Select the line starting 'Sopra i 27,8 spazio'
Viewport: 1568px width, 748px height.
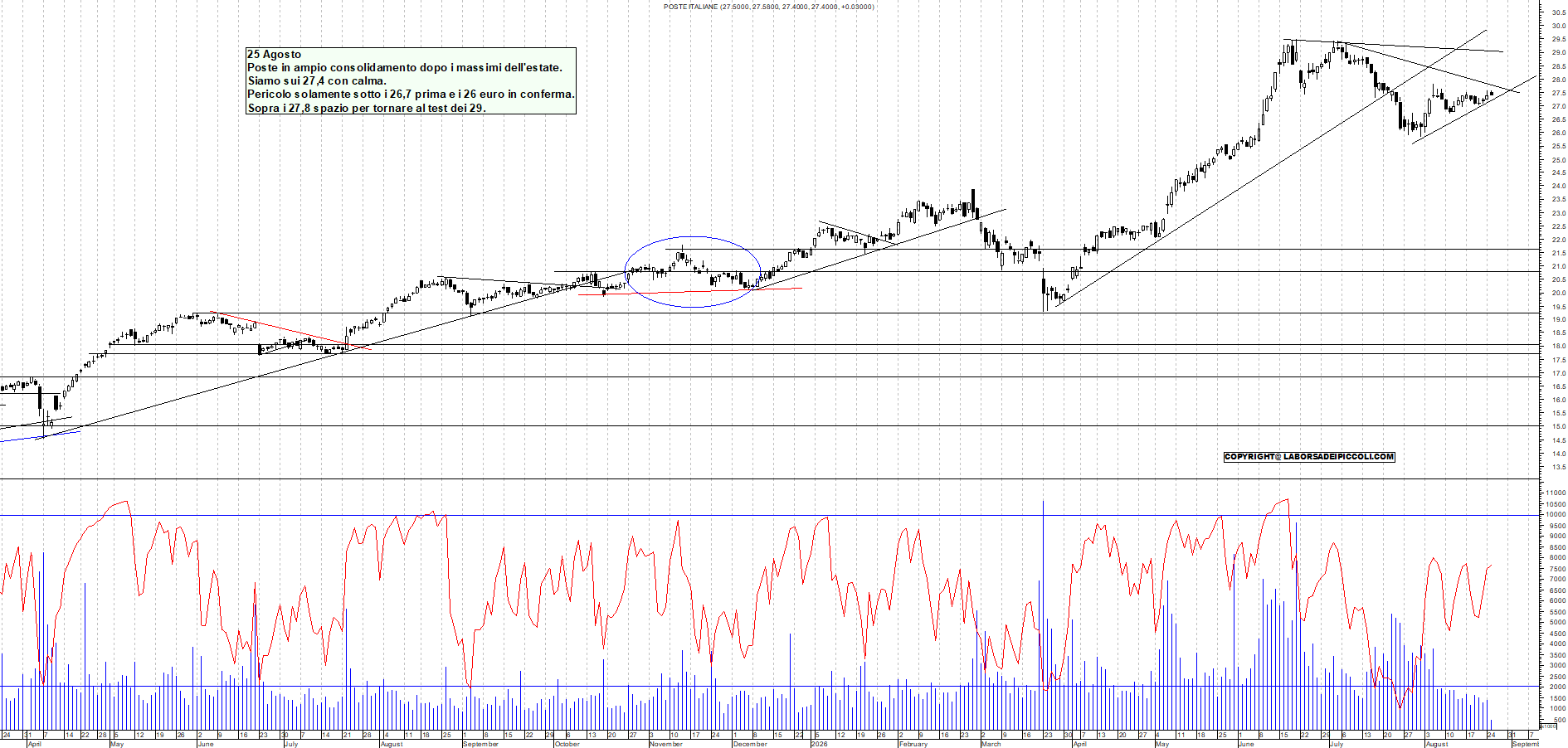click(367, 108)
